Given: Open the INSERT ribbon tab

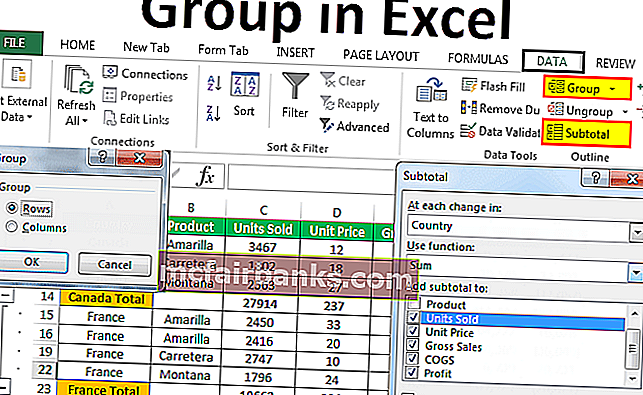Looking at the screenshot, I should point(295,53).
